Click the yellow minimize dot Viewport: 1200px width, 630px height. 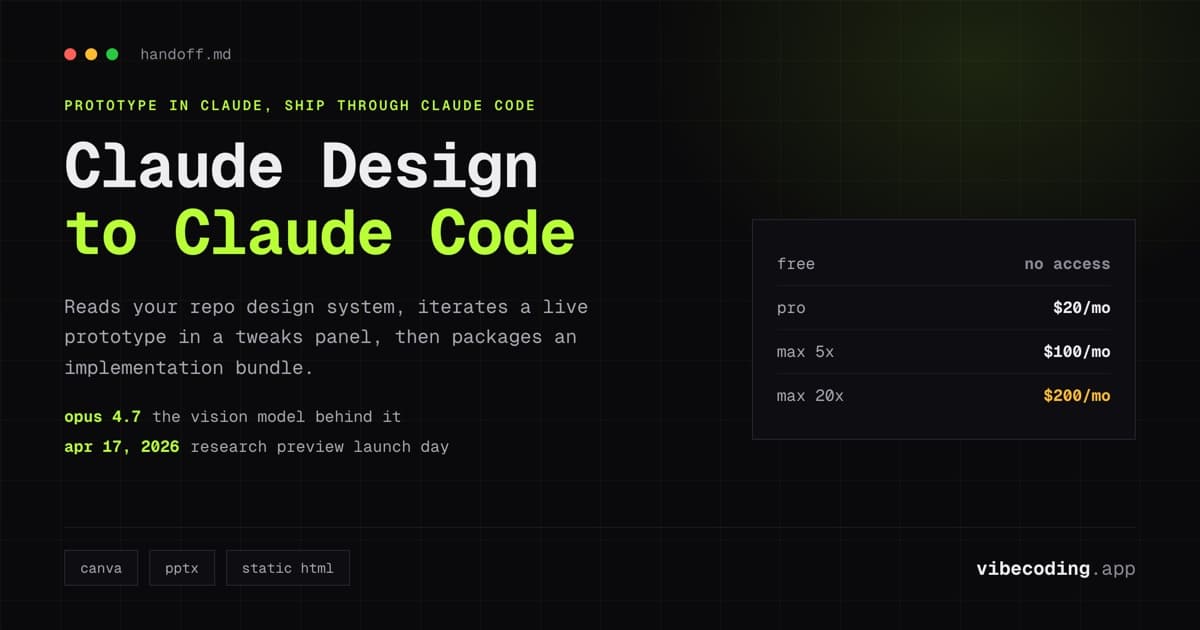(x=91, y=54)
